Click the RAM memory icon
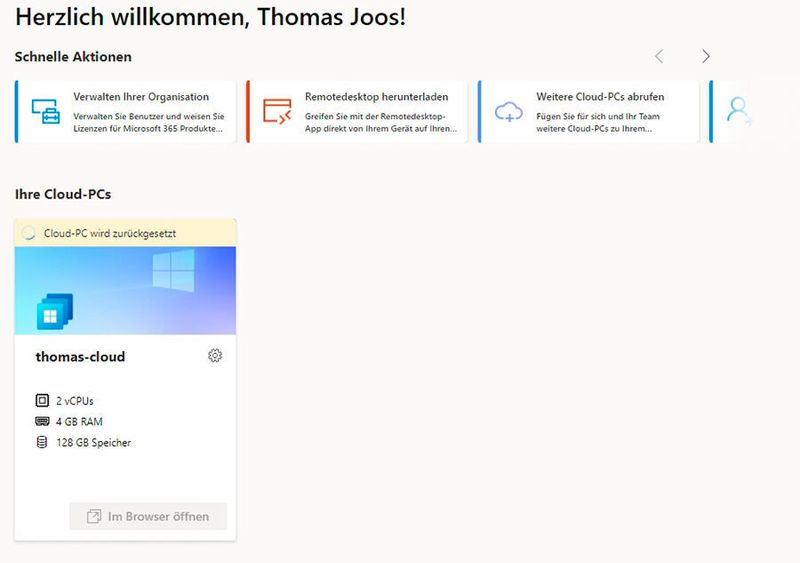Screen dimensions: 800x563 coord(42,421)
